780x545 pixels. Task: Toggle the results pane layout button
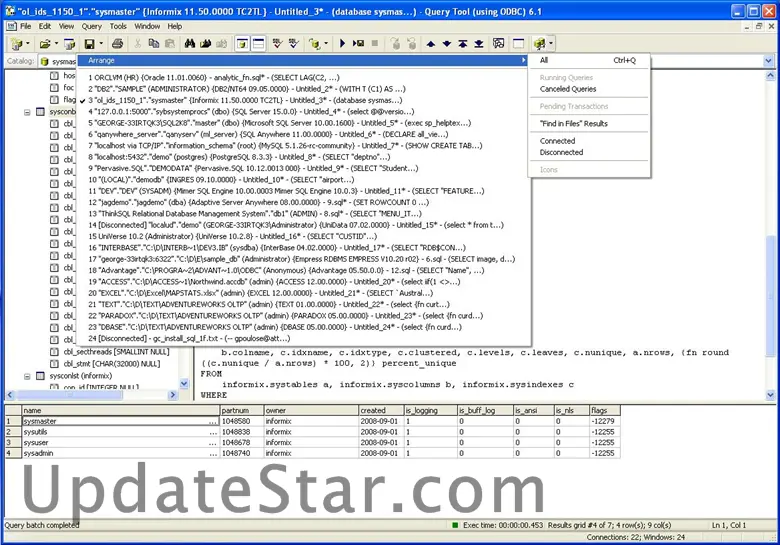(x=258, y=44)
